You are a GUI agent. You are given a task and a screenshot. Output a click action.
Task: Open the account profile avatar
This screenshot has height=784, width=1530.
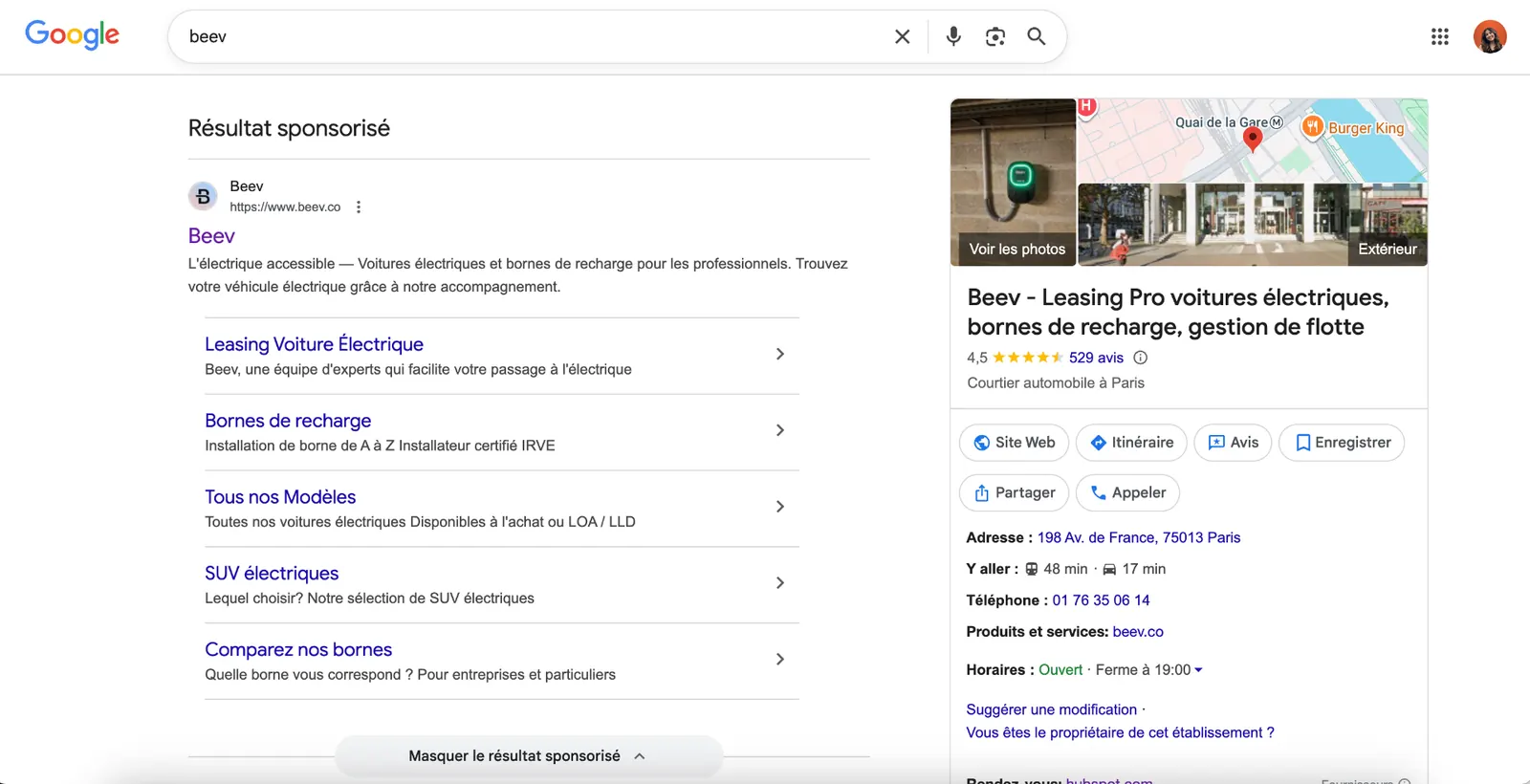tap(1490, 36)
